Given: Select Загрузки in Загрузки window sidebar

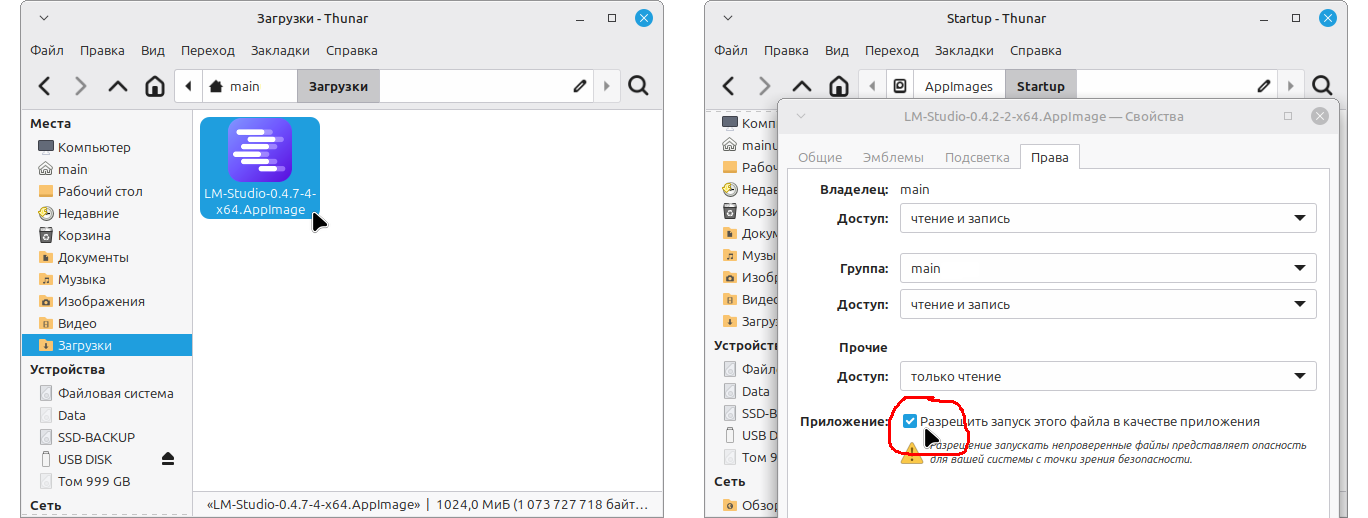Looking at the screenshot, I should coord(107,345).
